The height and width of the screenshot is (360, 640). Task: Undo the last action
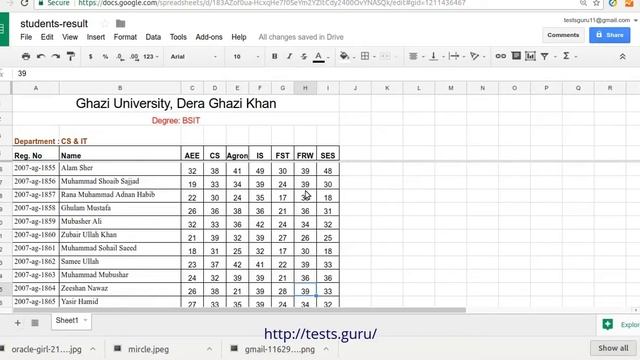pos(41,56)
